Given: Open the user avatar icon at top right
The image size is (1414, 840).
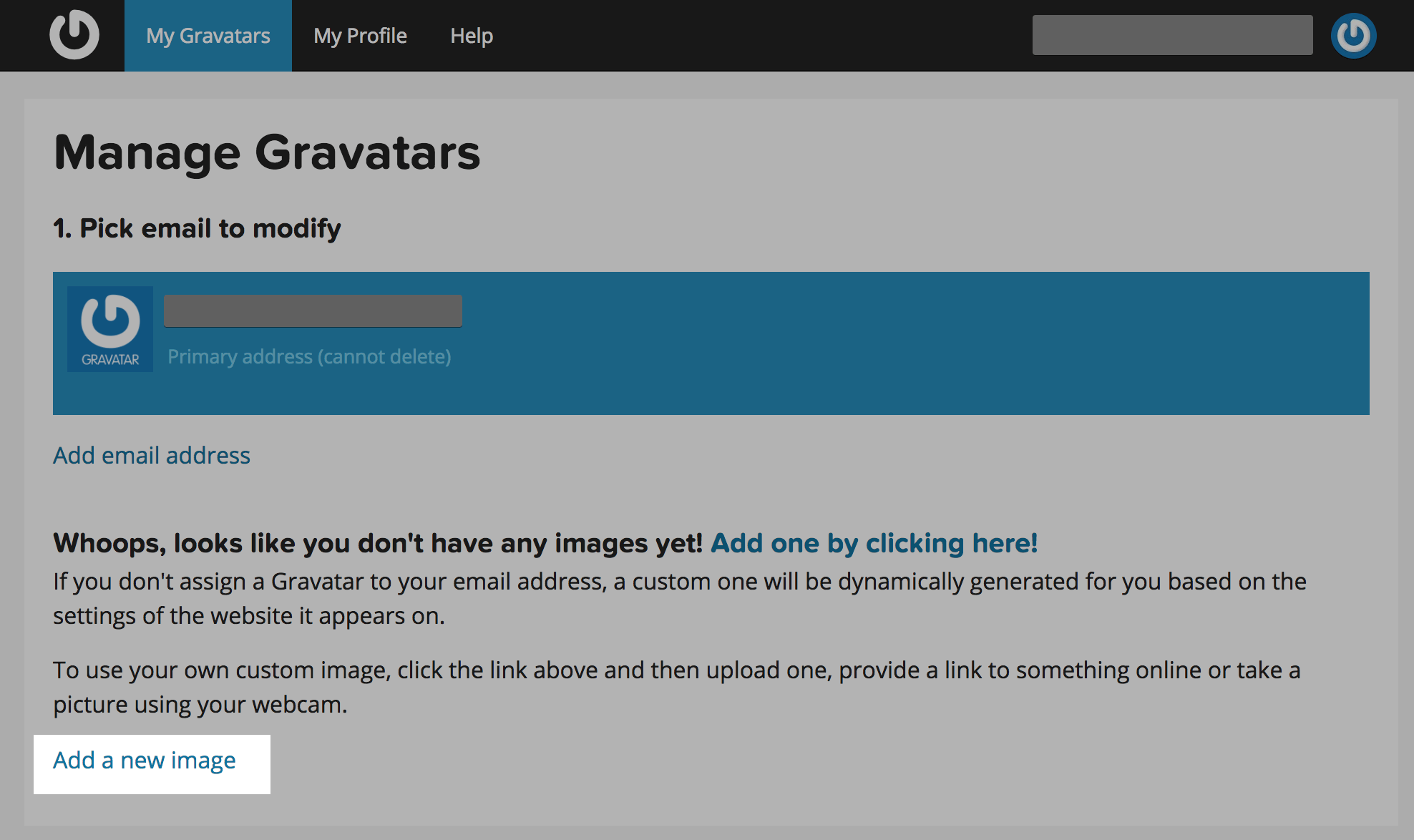Looking at the screenshot, I should (x=1353, y=35).
